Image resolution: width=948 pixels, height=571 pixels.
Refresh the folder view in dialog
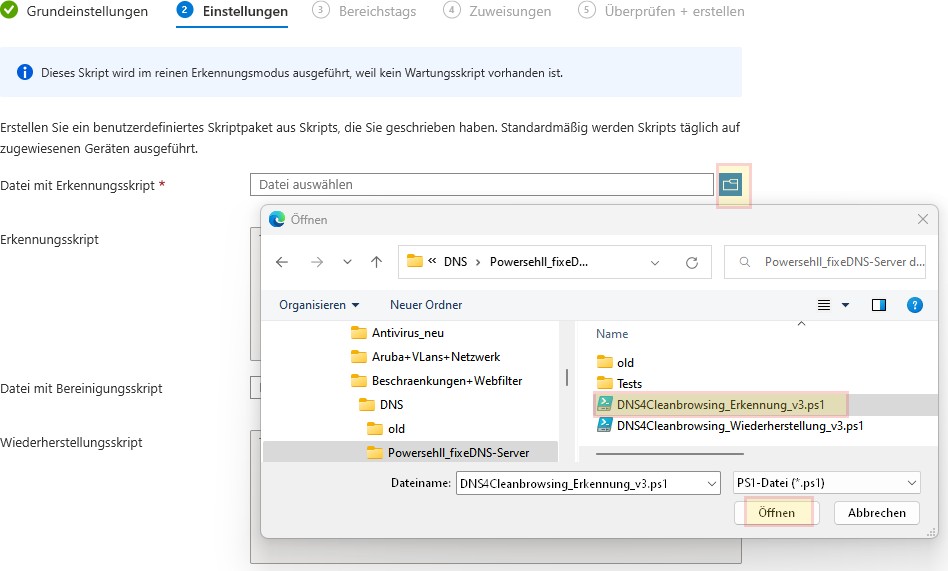[691, 262]
